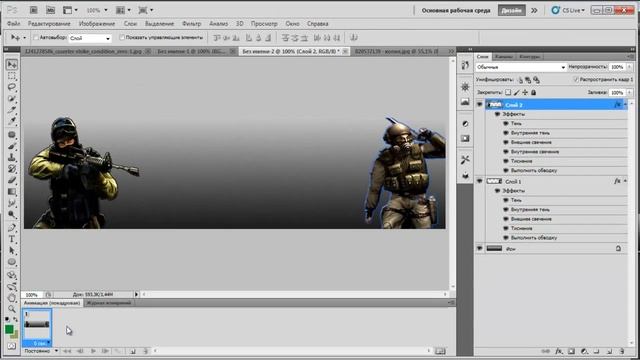
Task: Click new layer icon at Layers panel bottom
Action: click(x=609, y=351)
